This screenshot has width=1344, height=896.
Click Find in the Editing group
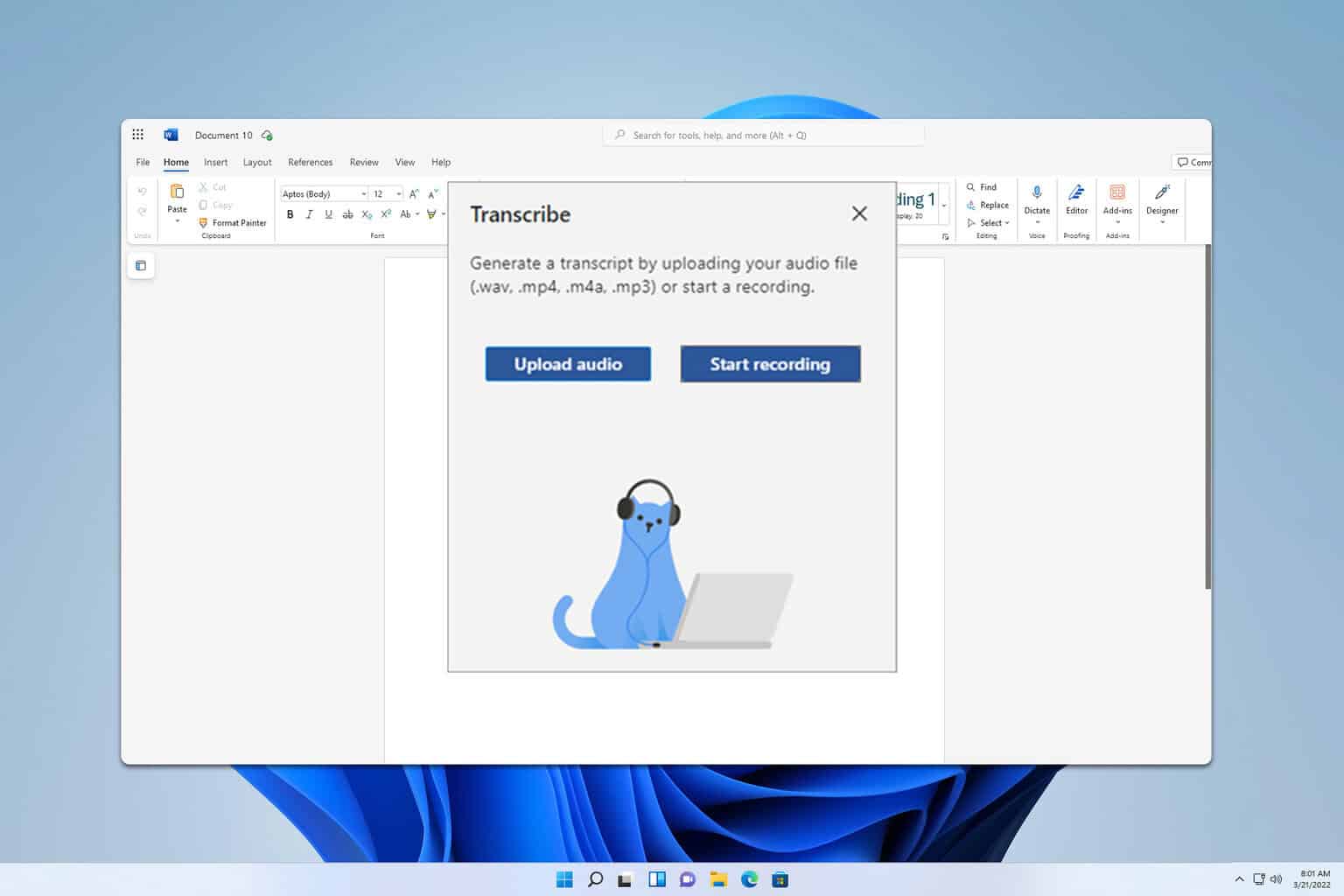pyautogui.click(x=982, y=187)
